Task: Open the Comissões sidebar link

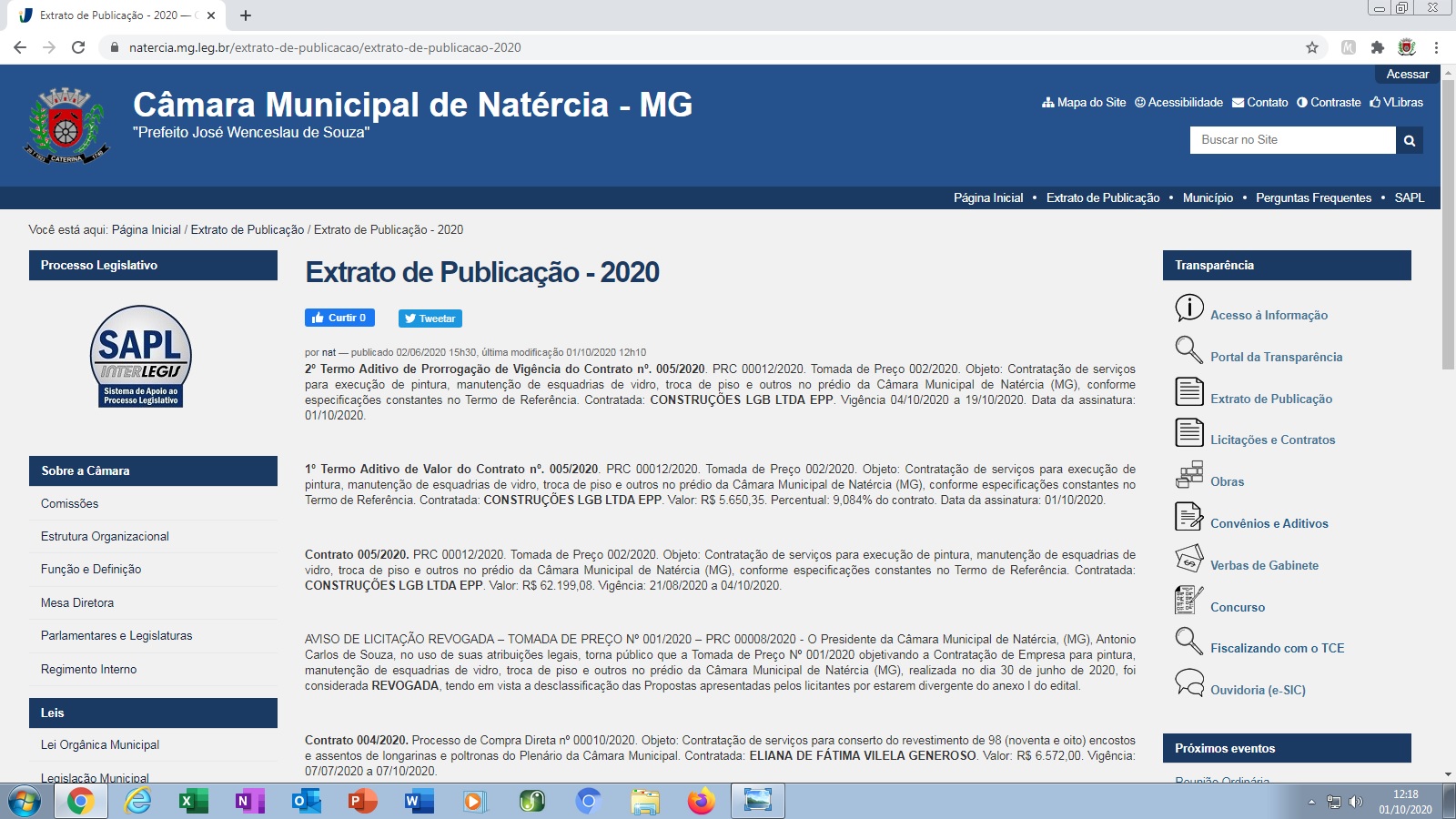Action: [70, 503]
